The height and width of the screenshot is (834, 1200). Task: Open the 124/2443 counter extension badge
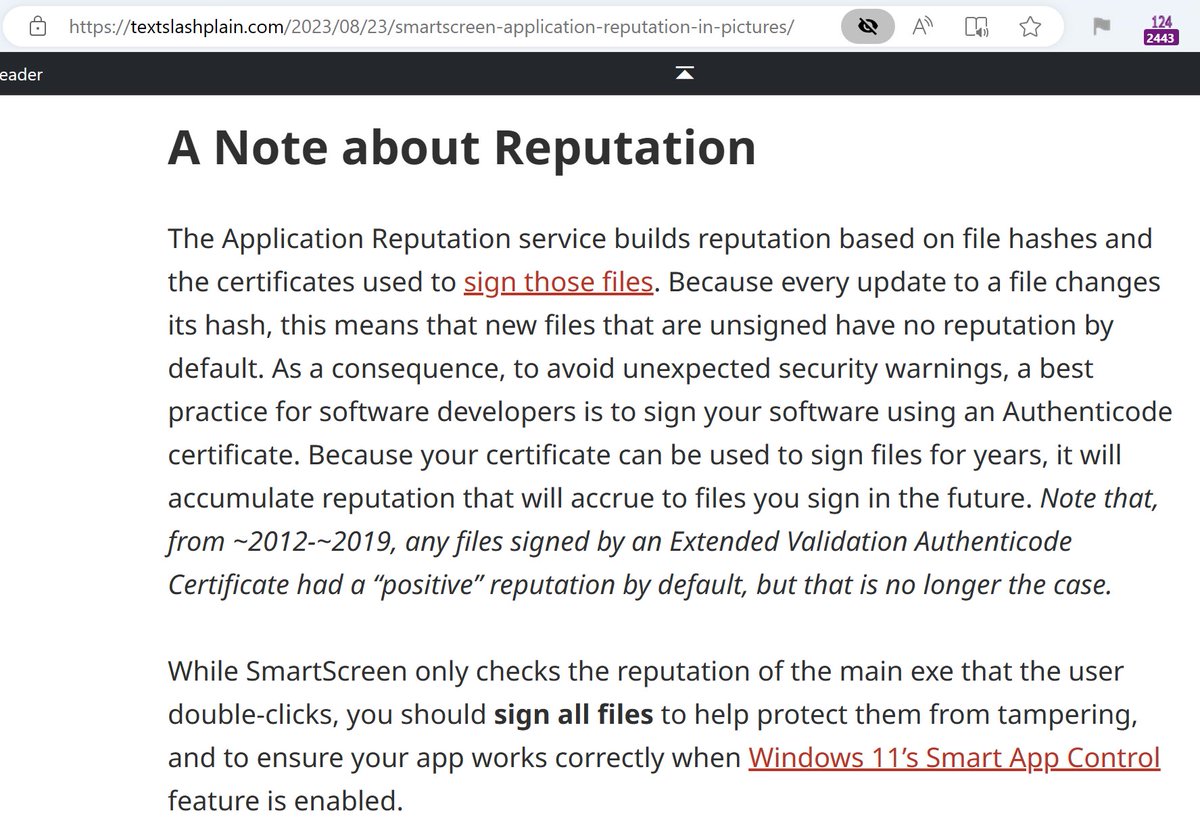click(1162, 30)
